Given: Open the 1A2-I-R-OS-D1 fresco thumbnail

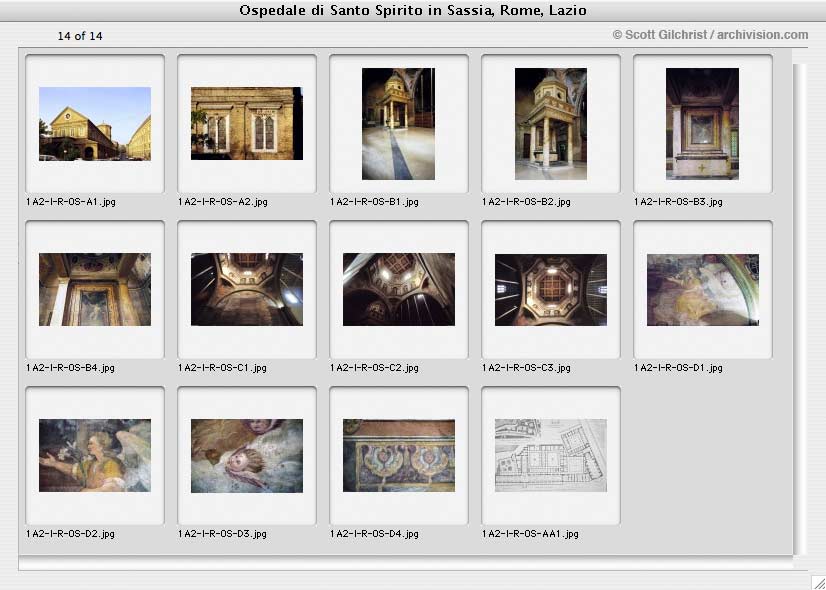Looking at the screenshot, I should click(703, 290).
